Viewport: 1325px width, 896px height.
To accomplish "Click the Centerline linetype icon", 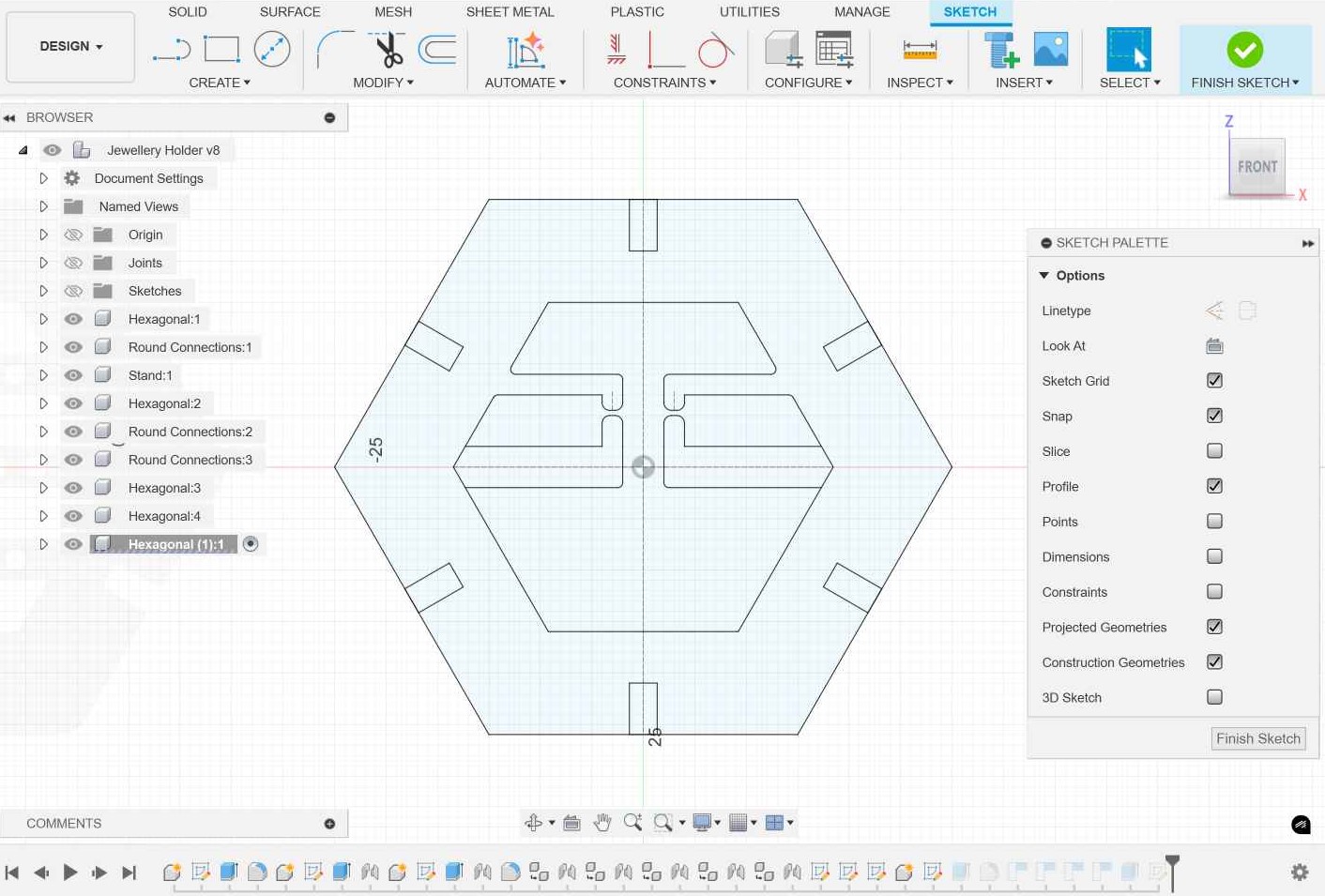I will [1247, 311].
